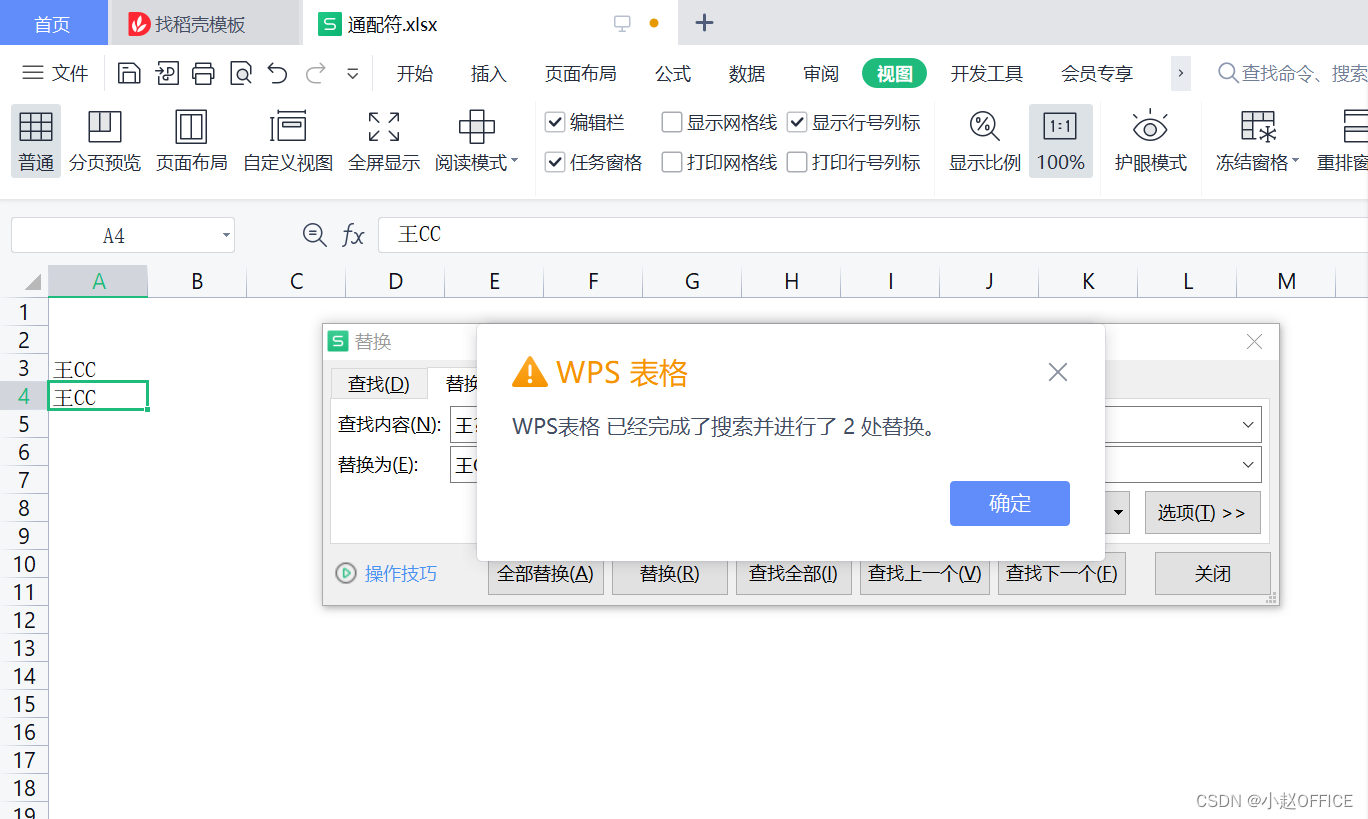Enable 打印行号列标 checkbox

(797, 162)
